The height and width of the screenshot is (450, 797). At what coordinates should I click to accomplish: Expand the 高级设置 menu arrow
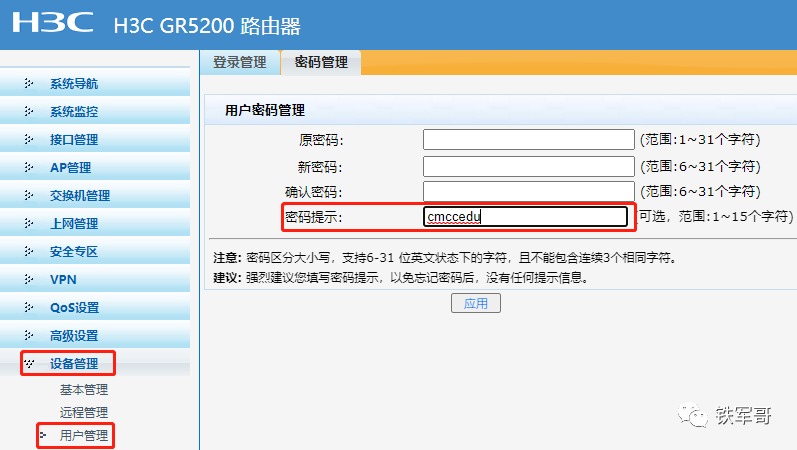tap(28, 335)
